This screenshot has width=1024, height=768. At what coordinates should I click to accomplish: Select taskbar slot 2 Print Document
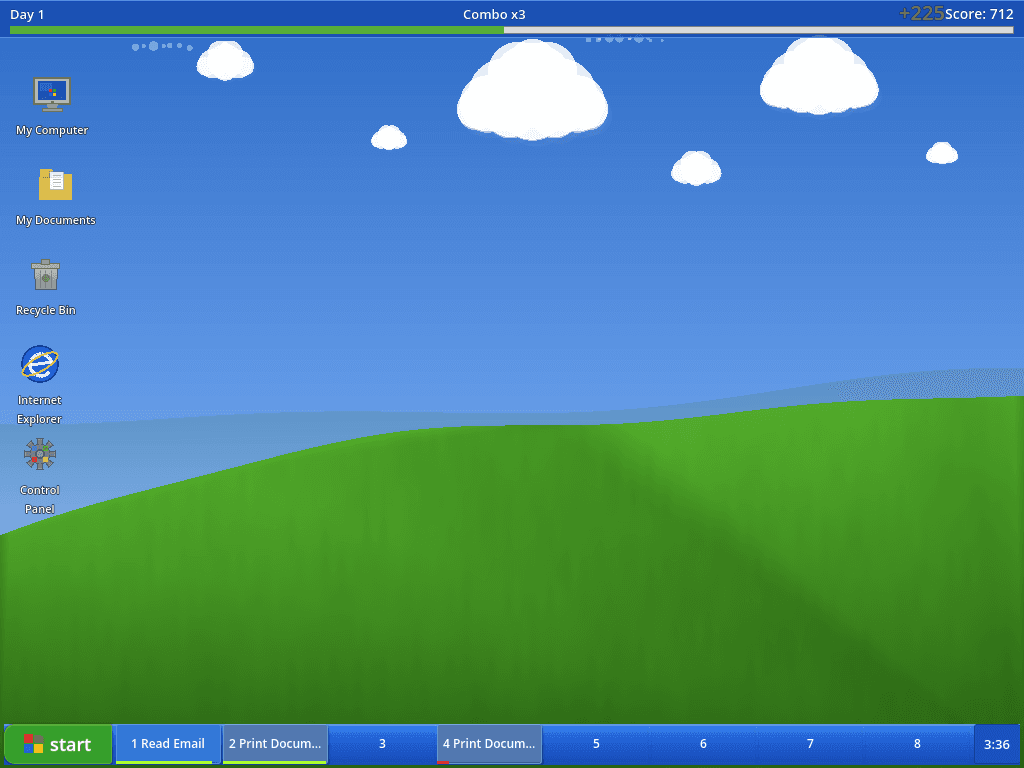pos(275,744)
